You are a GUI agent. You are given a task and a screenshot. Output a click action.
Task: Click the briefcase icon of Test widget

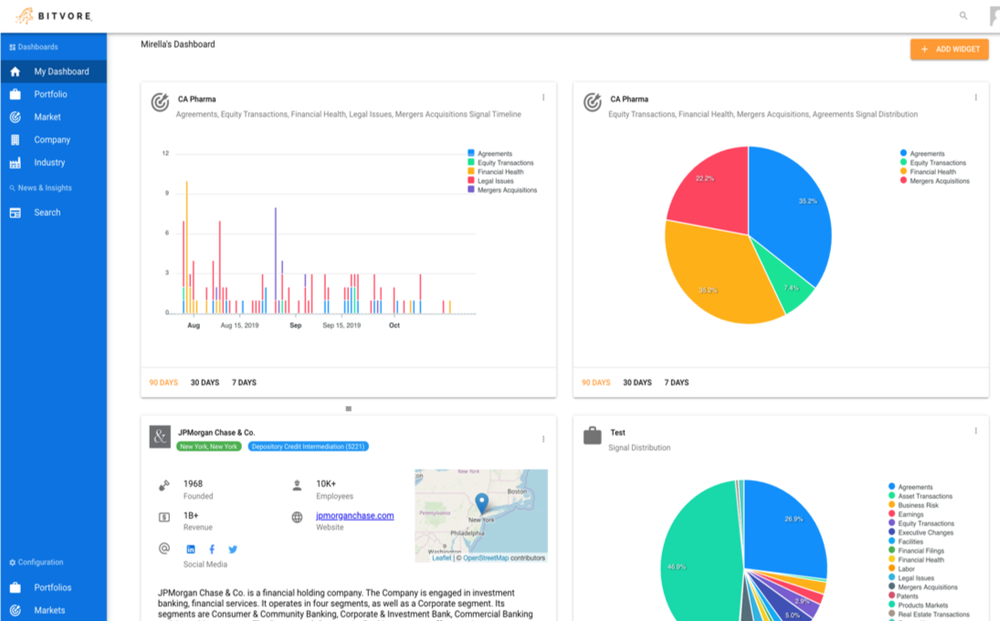point(592,436)
